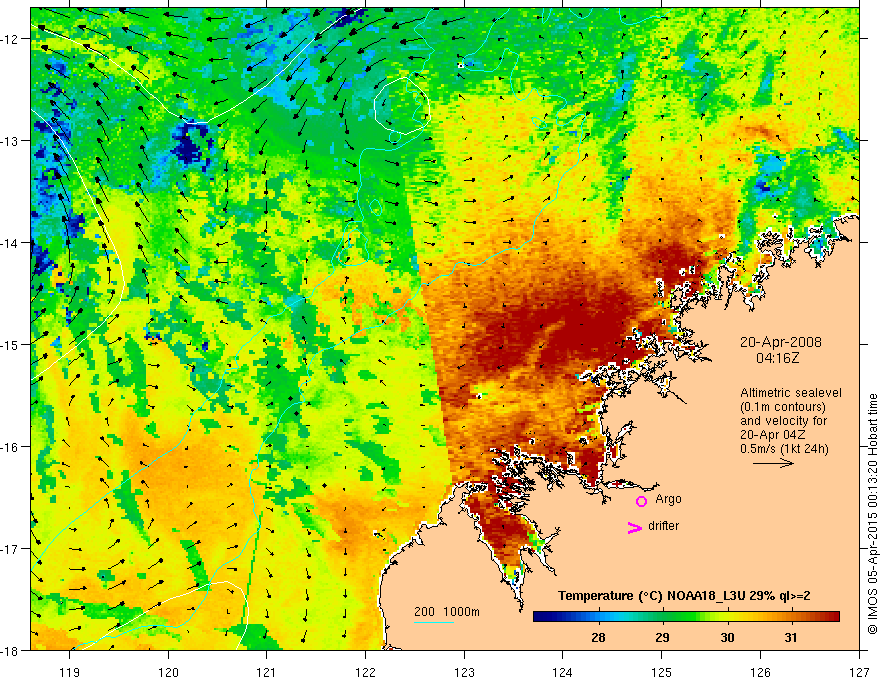The height and width of the screenshot is (680, 880).
Task: Click the 'Argo' legend label
Action: [668, 499]
